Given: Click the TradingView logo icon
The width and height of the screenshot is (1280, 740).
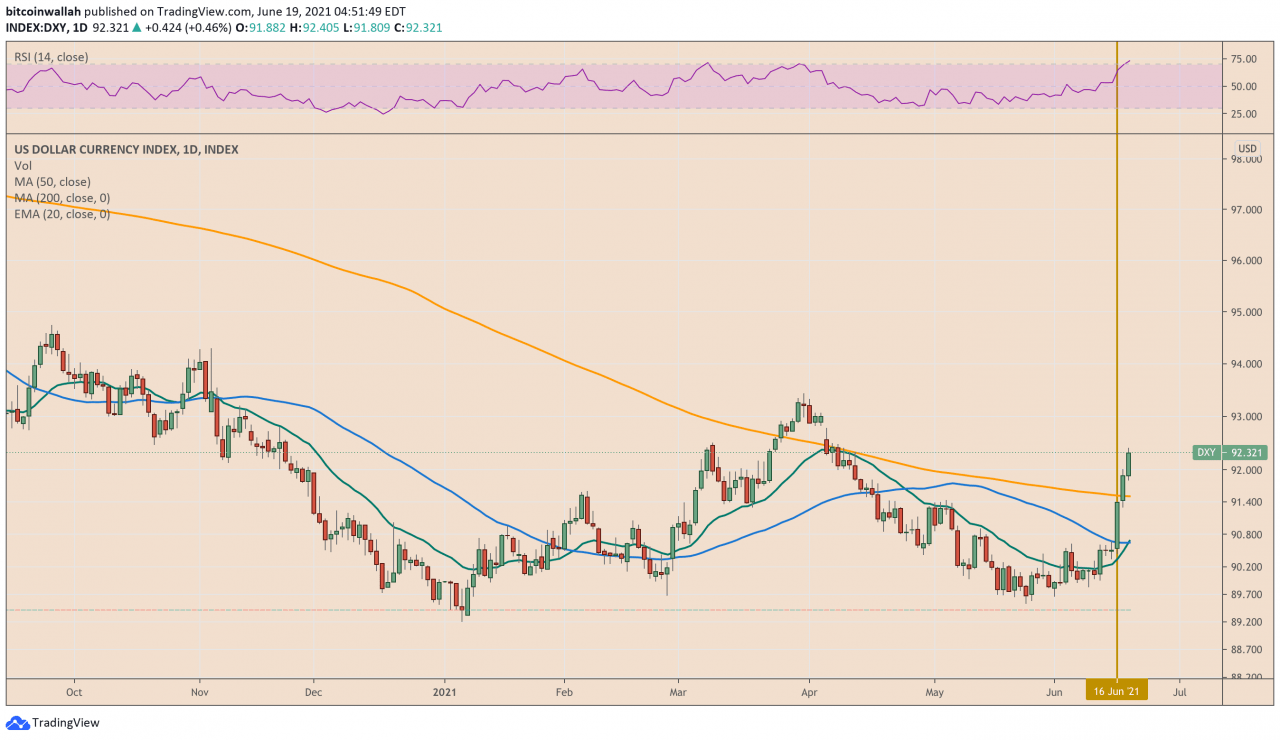Looking at the screenshot, I should pyautogui.click(x=17, y=723).
